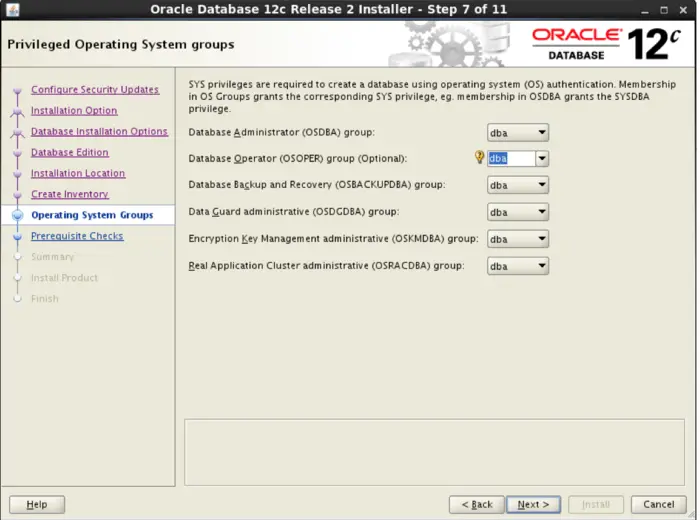This screenshot has height=520, width=700.
Task: Click the Summary step label
Action: (x=52, y=257)
